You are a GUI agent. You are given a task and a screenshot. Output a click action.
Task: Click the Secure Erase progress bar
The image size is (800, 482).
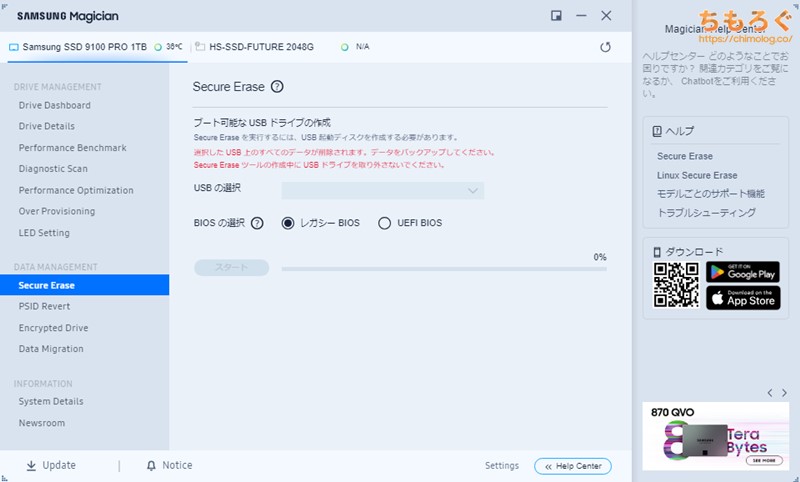pos(444,269)
